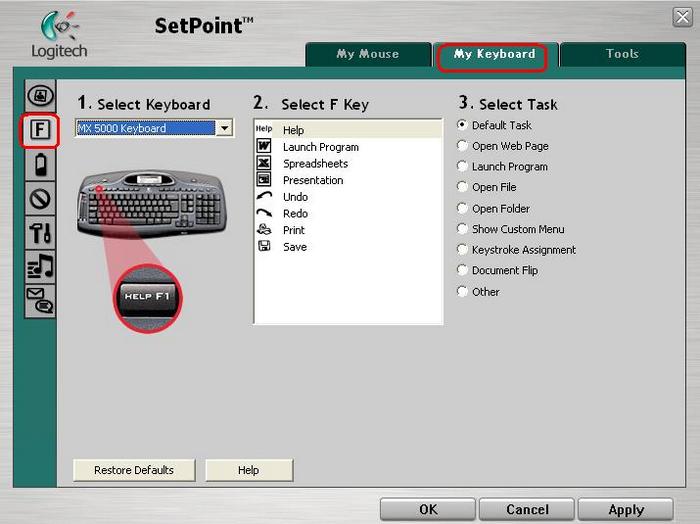Viewport: 700px width, 524px height.
Task: Select the Undo entry in F Key list
Action: [295, 197]
